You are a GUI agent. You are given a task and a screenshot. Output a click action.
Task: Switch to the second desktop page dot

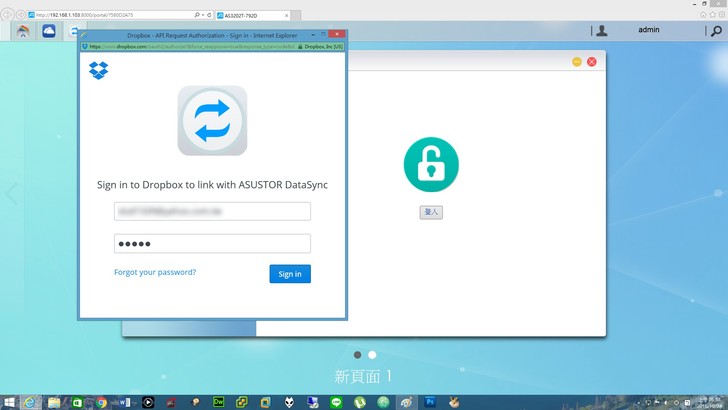pos(372,355)
